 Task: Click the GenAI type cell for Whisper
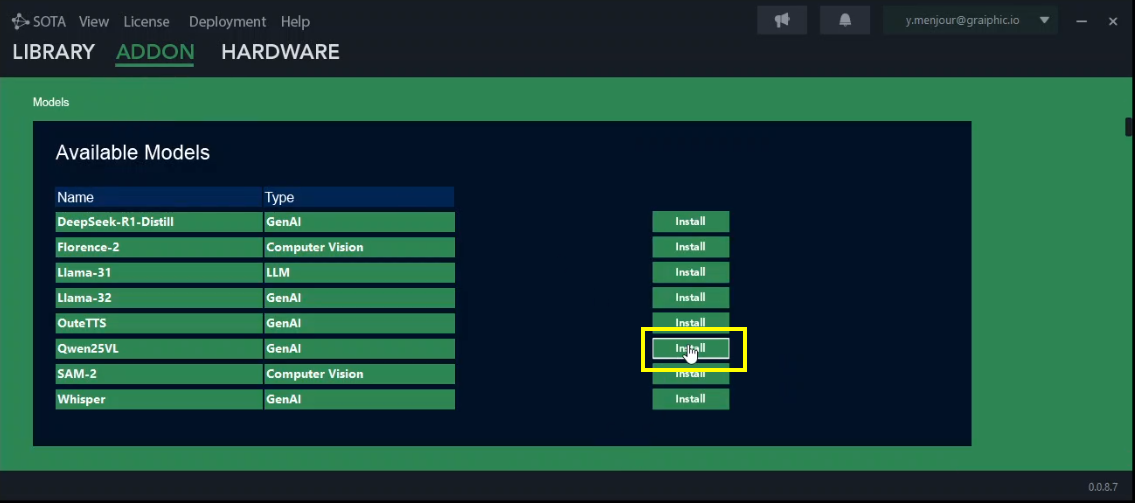359,399
